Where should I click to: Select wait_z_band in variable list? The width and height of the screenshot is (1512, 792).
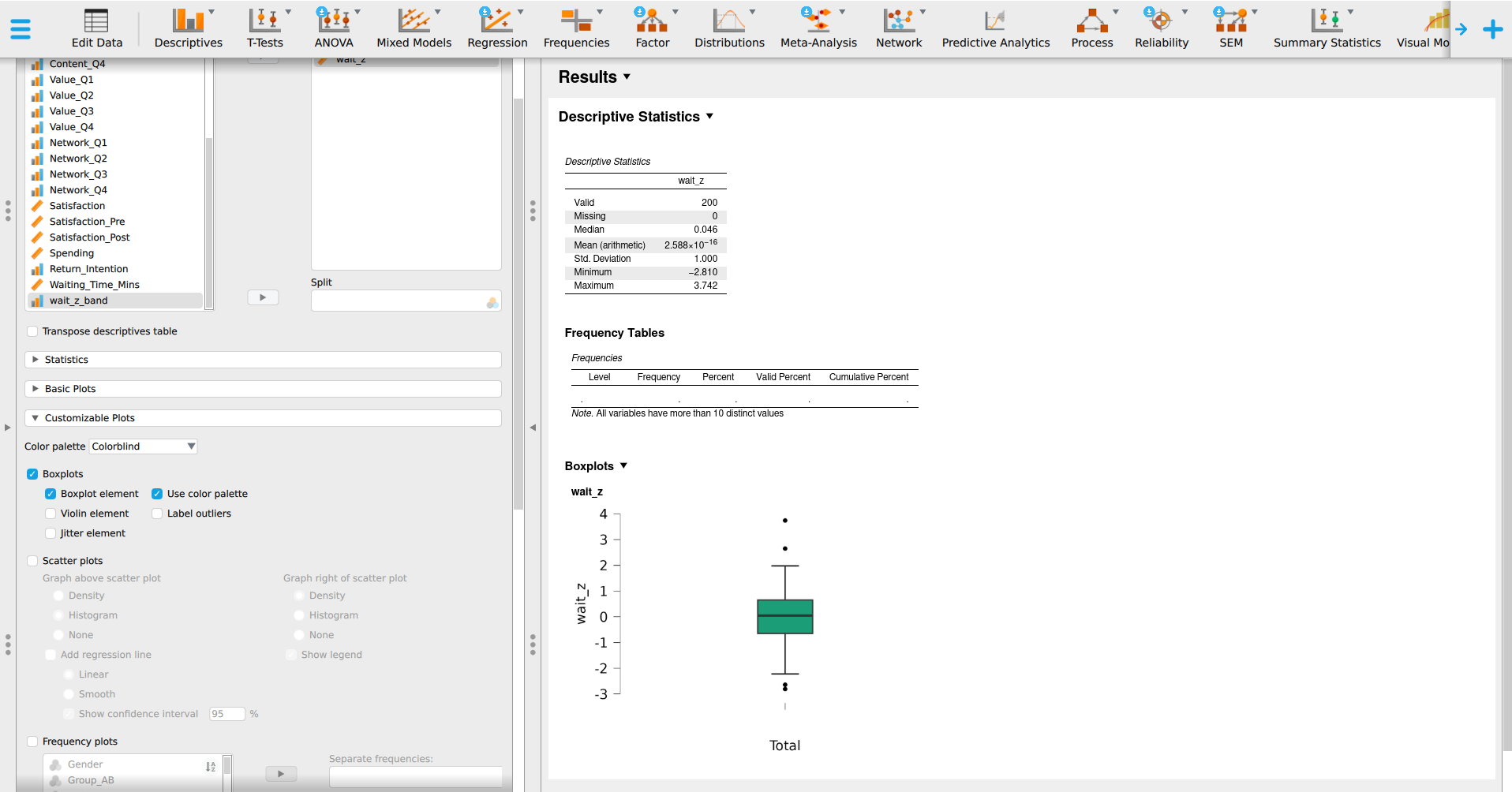point(115,301)
